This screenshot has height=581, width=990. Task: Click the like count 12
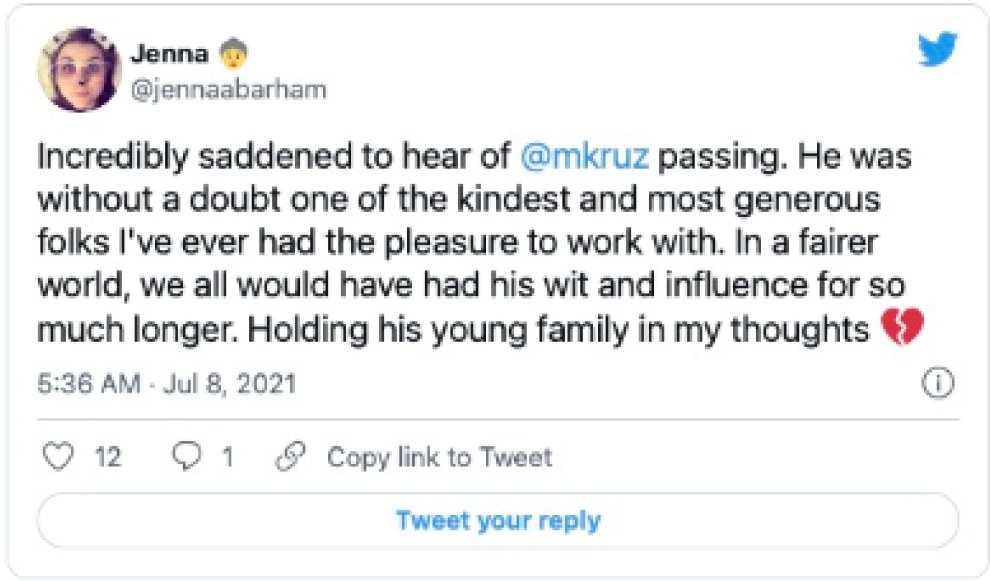point(107,458)
